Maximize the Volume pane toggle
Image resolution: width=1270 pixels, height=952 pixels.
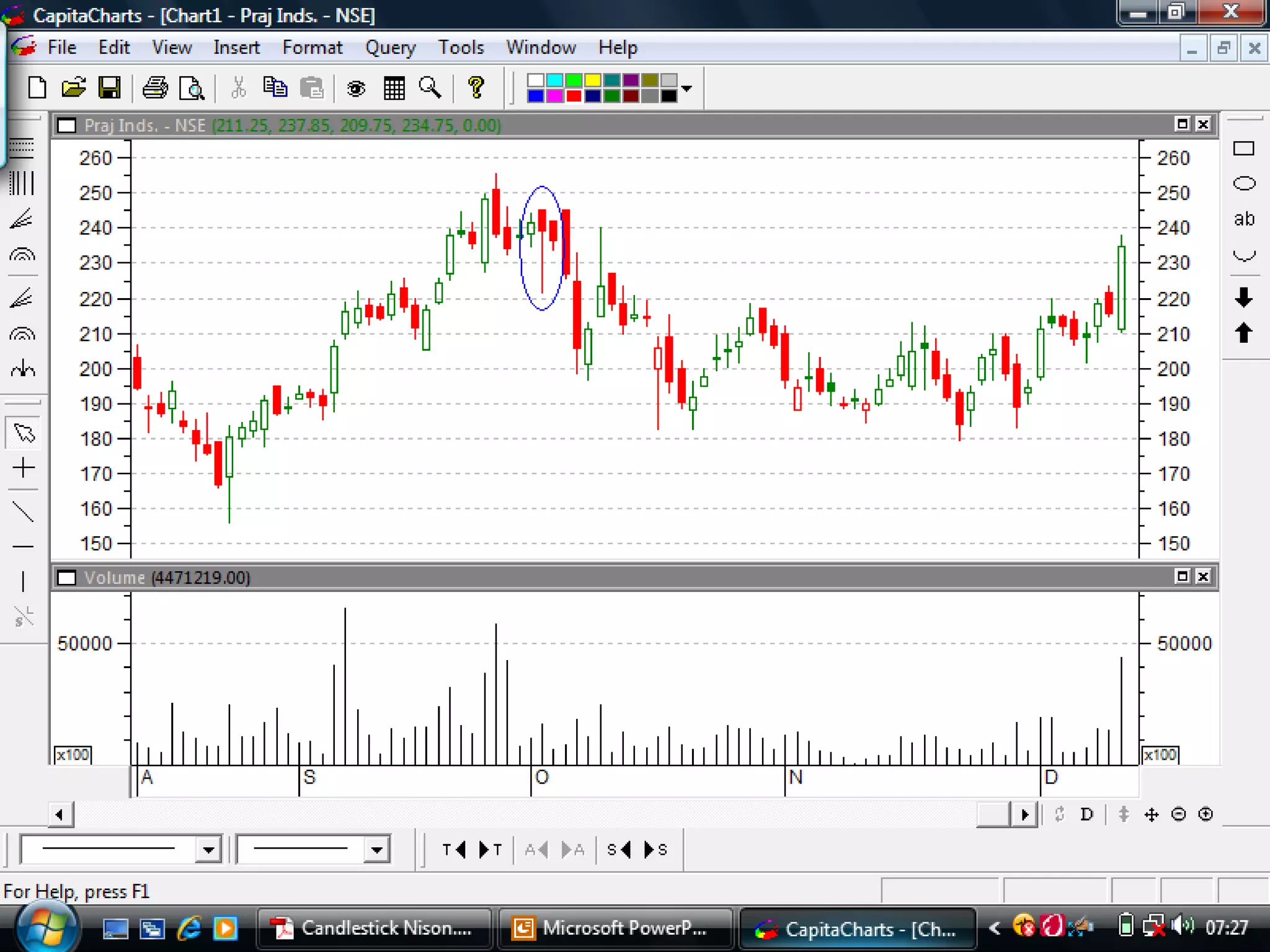[1182, 576]
